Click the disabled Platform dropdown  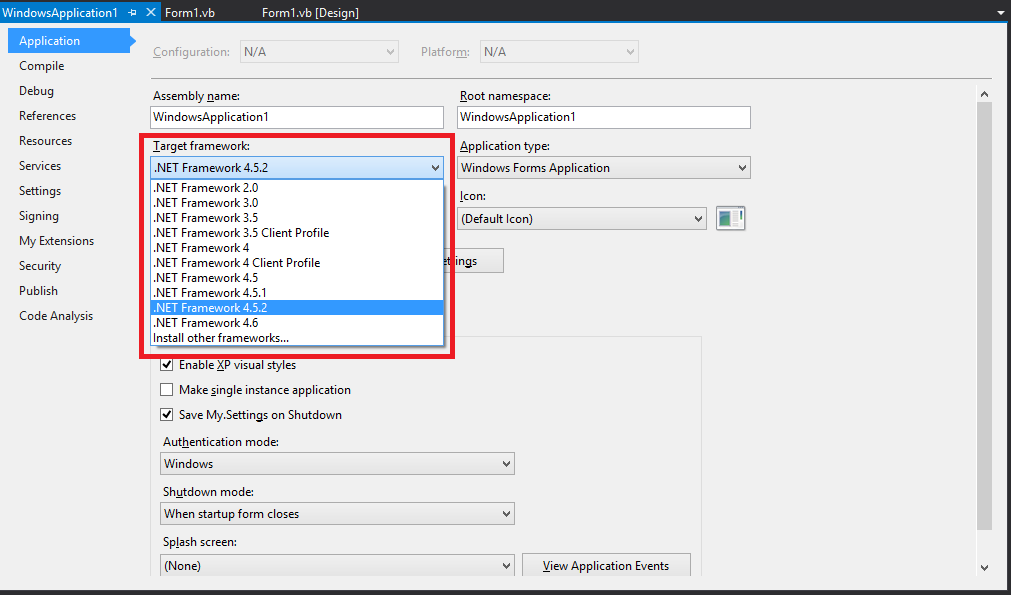click(x=559, y=52)
